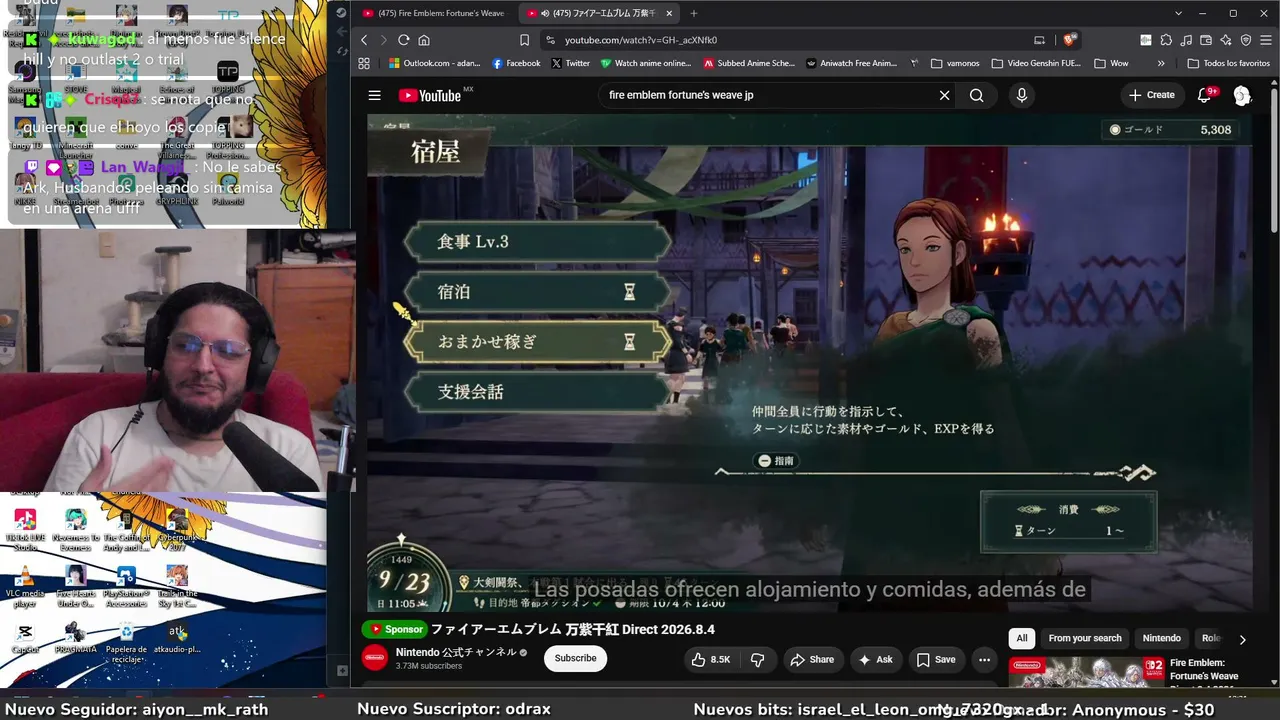Image resolution: width=1280 pixels, height=720 pixels.
Task: Open the site information icon in address bar
Action: 549,40
